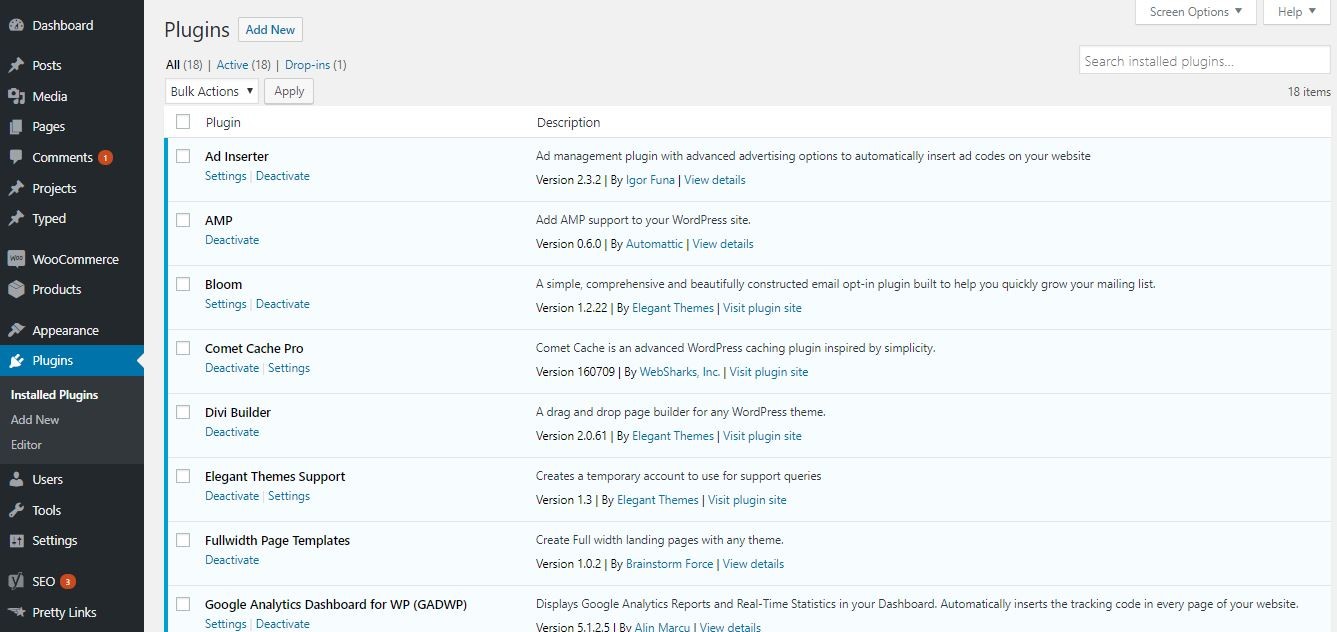Click the Pages icon in sidebar
1337x632 pixels.
click(16, 127)
